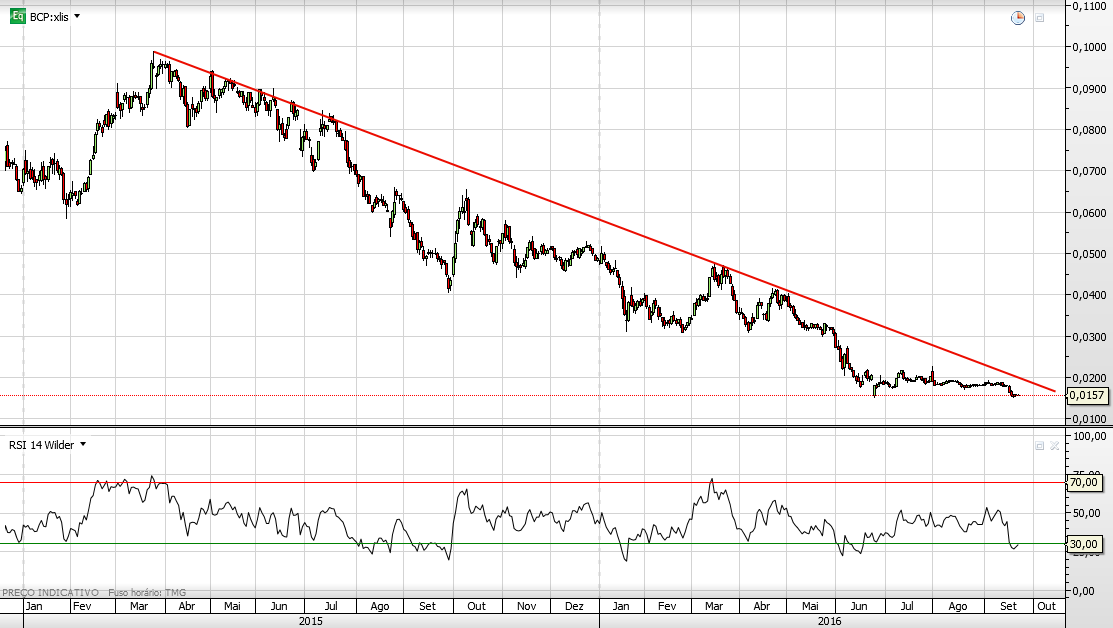Click the Nov month label
This screenshot has width=1113, height=628.
click(527, 606)
